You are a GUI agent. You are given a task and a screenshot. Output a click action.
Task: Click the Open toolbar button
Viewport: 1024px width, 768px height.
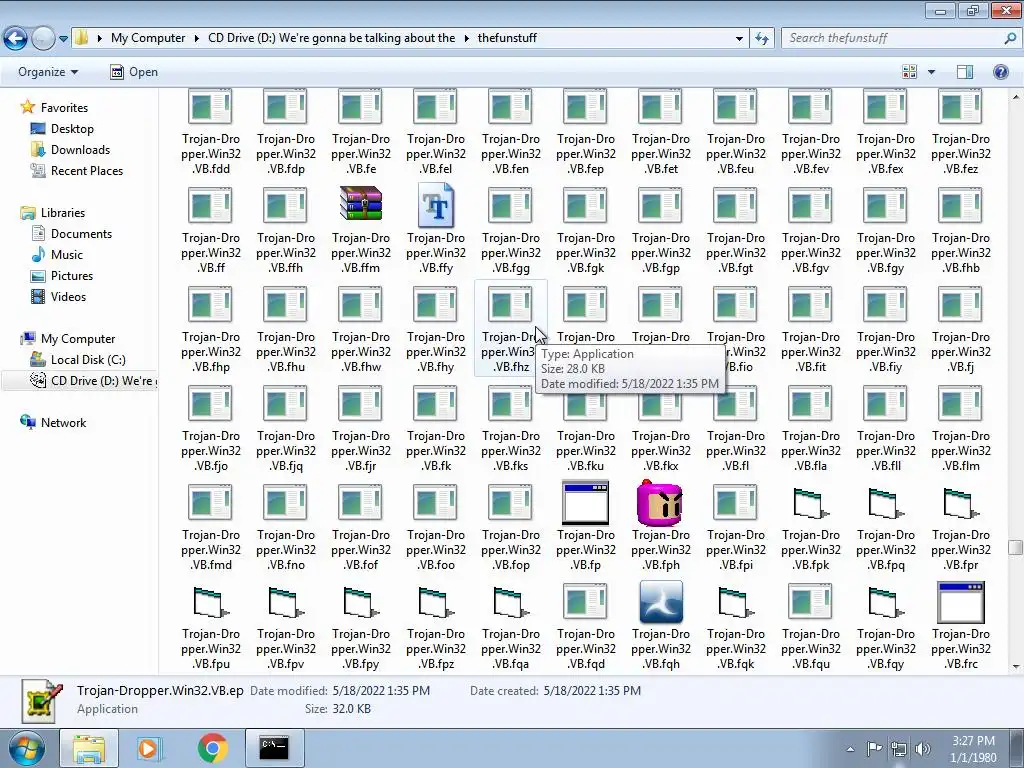[134, 72]
